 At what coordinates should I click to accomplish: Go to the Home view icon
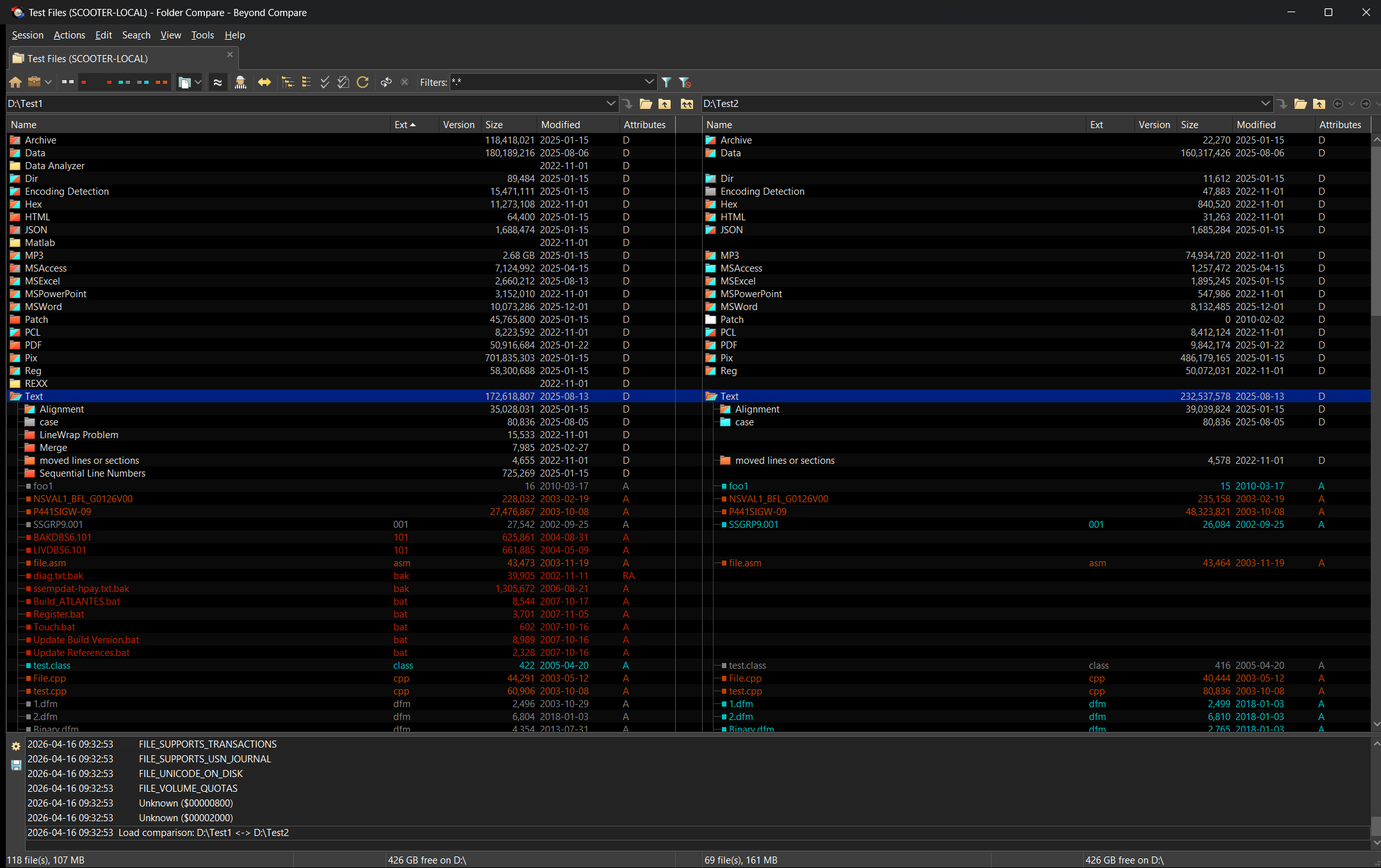click(15, 82)
